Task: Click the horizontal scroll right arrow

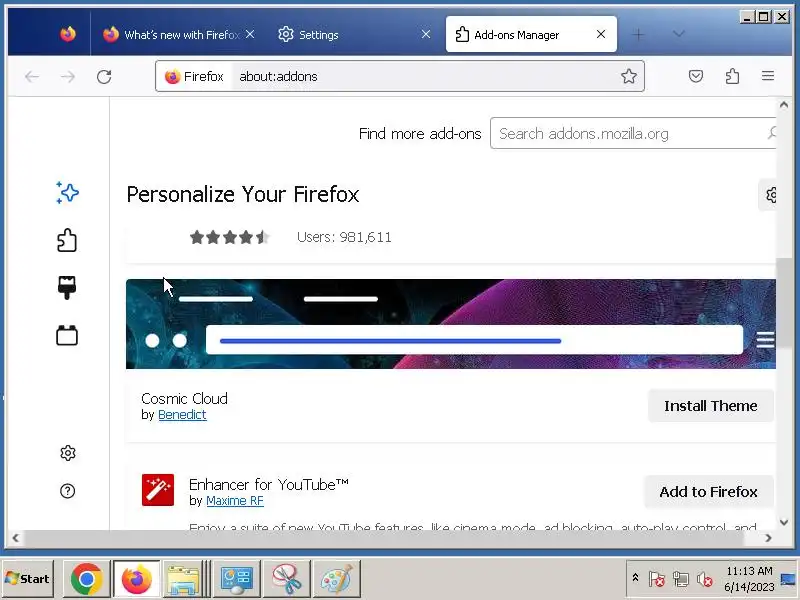Action: click(768, 538)
